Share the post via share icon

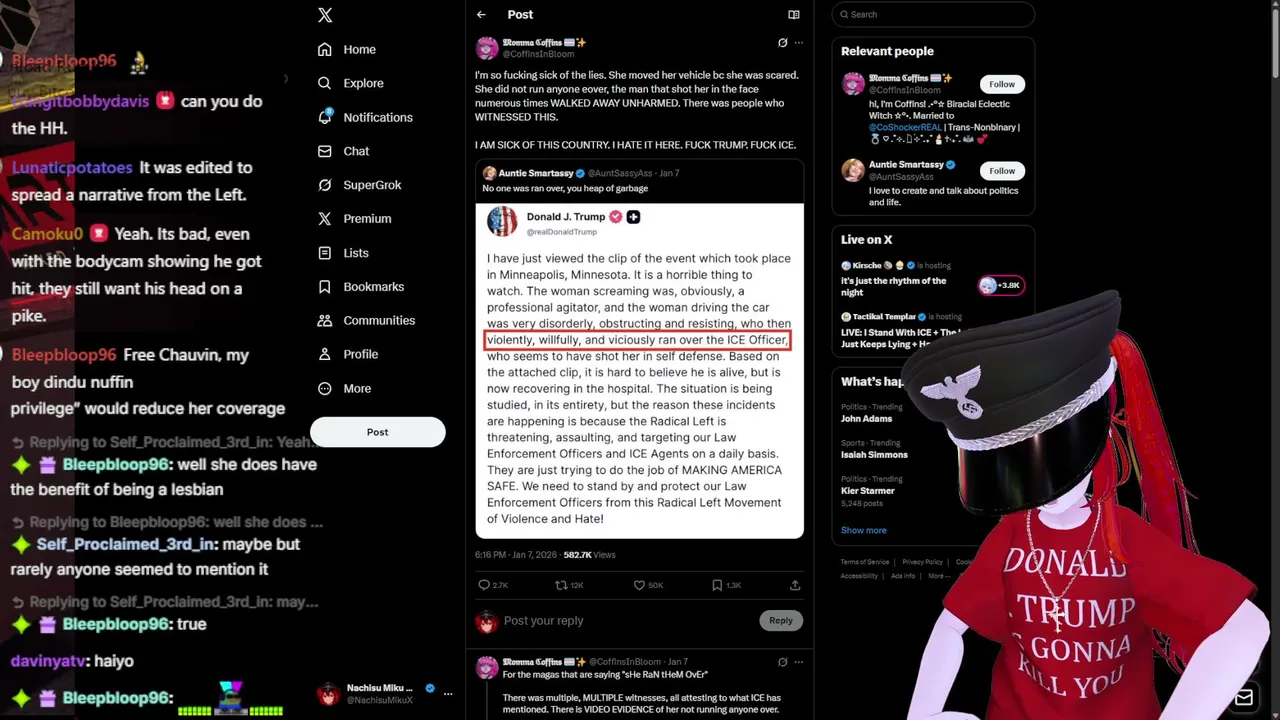[x=795, y=585]
